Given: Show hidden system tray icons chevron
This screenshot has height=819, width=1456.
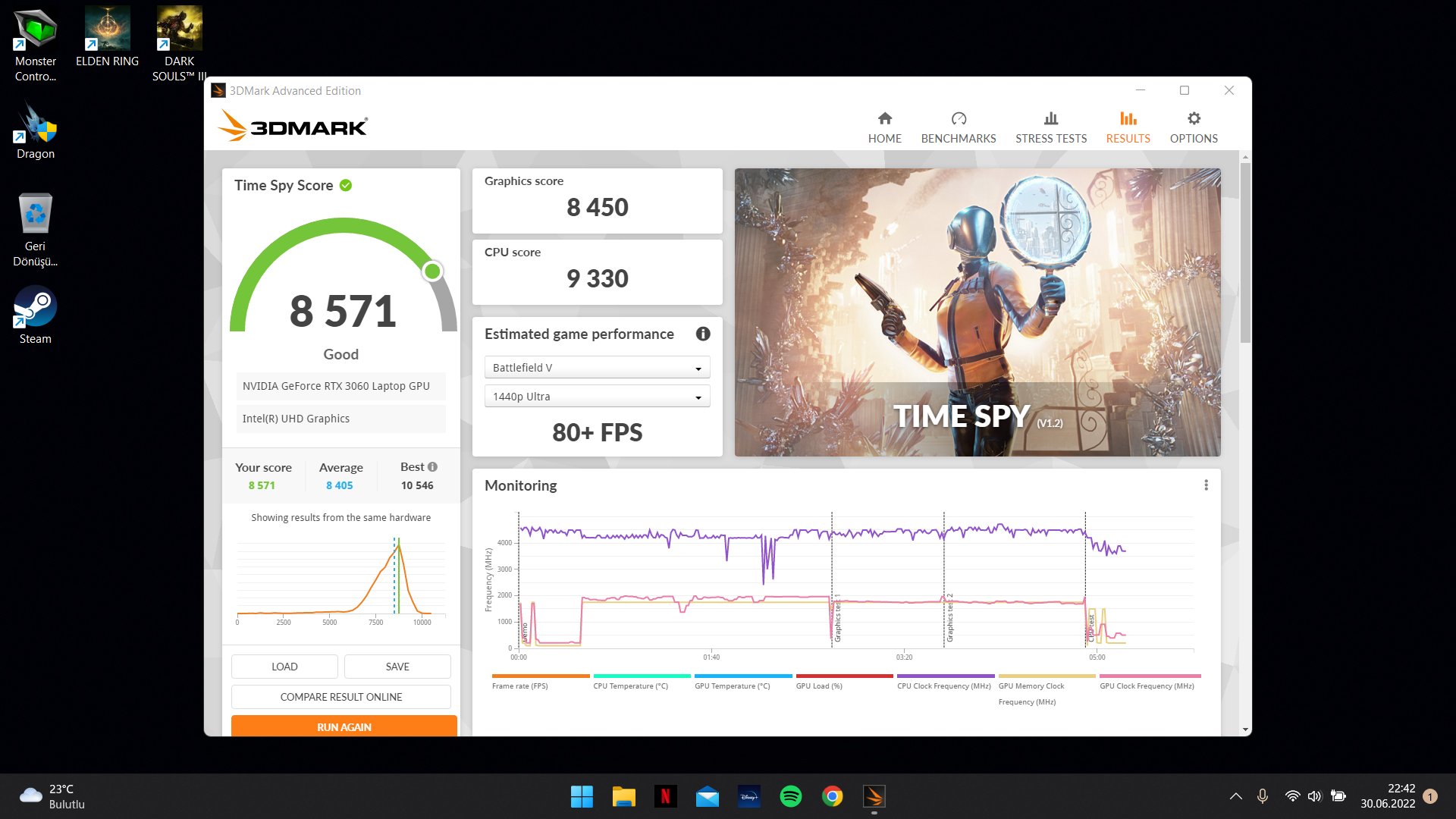Looking at the screenshot, I should (x=1235, y=796).
